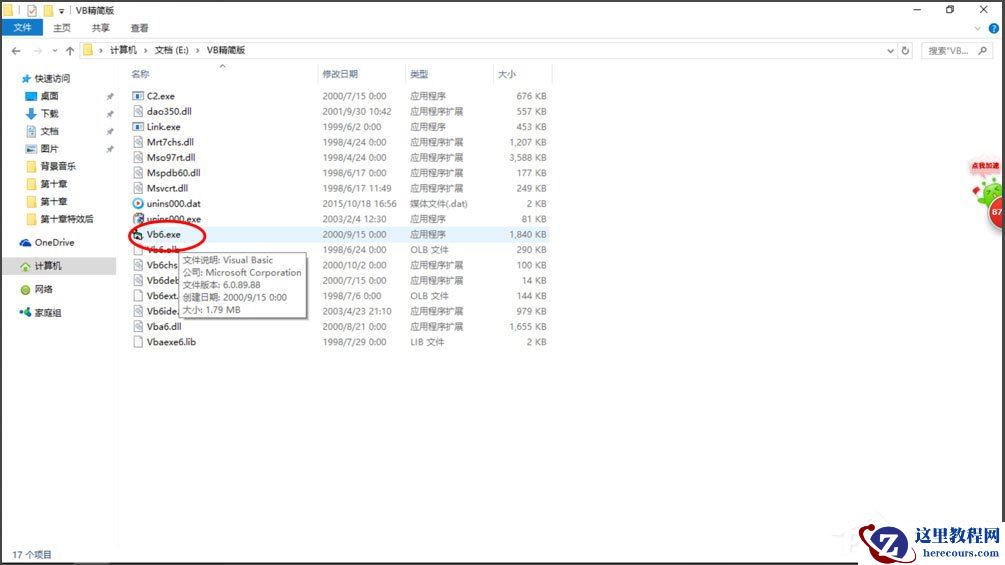Sort by the 名称 column header
This screenshot has width=1005, height=565.
[140, 74]
